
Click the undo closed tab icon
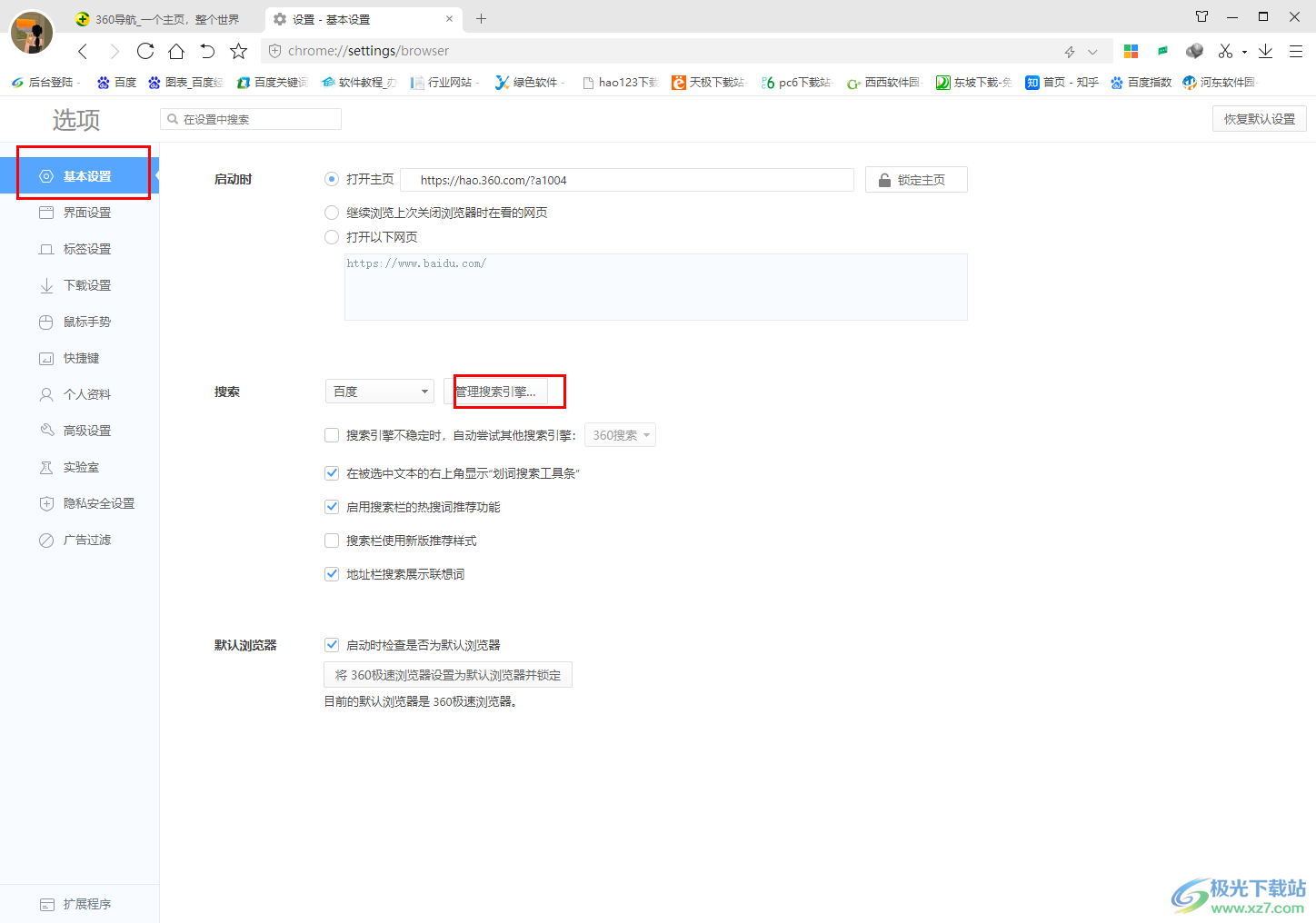coord(207,51)
